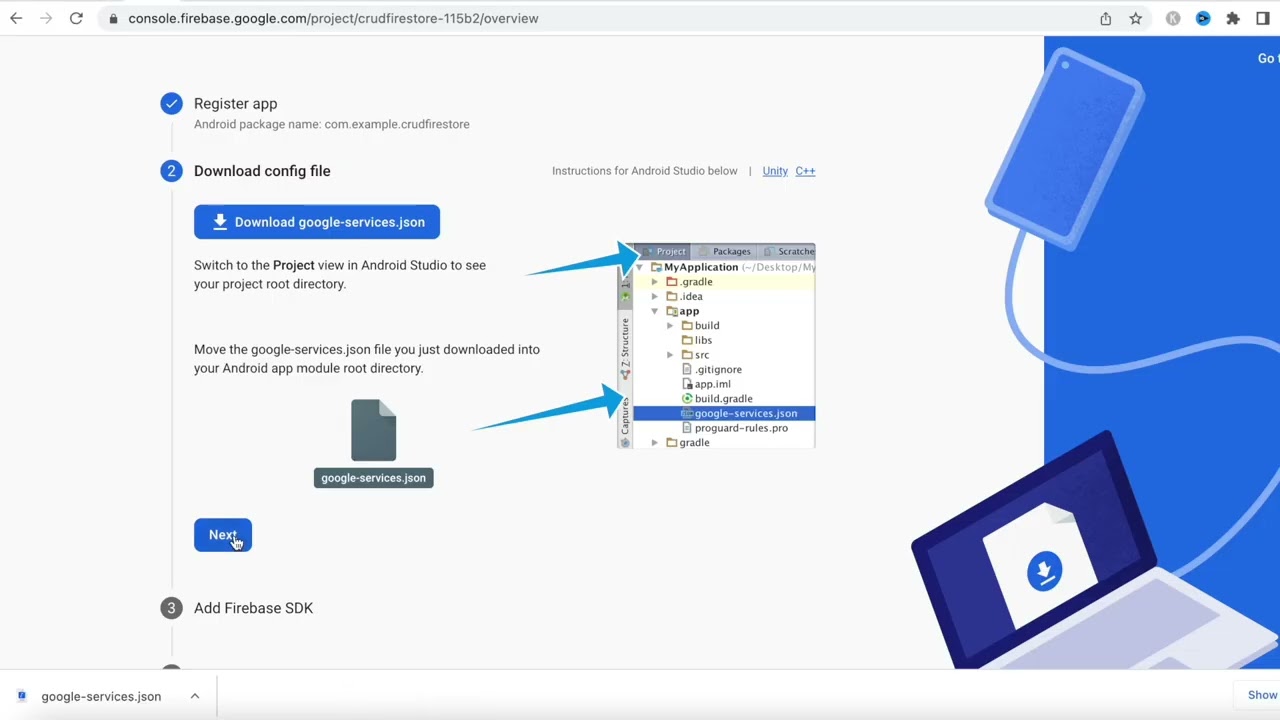Click Download google-services.json button
Screen dimensions: 1280x720
tap(317, 222)
